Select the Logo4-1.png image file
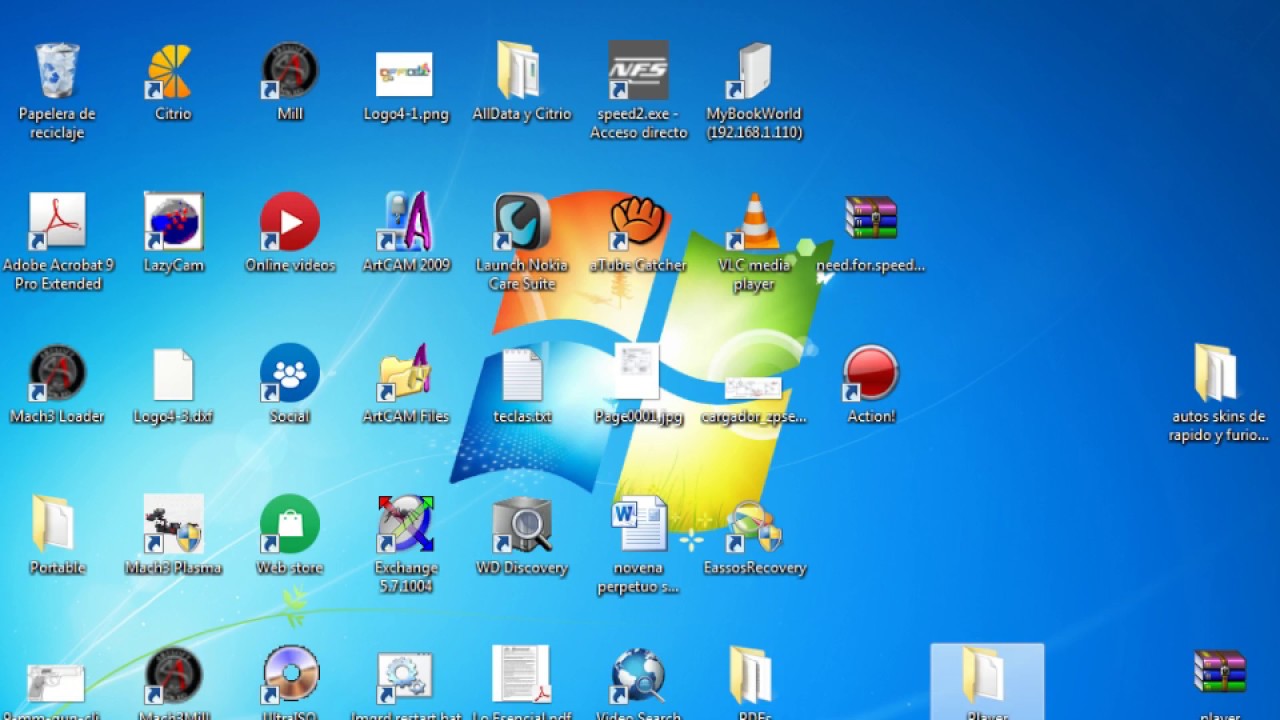The width and height of the screenshot is (1280, 720). click(x=405, y=74)
